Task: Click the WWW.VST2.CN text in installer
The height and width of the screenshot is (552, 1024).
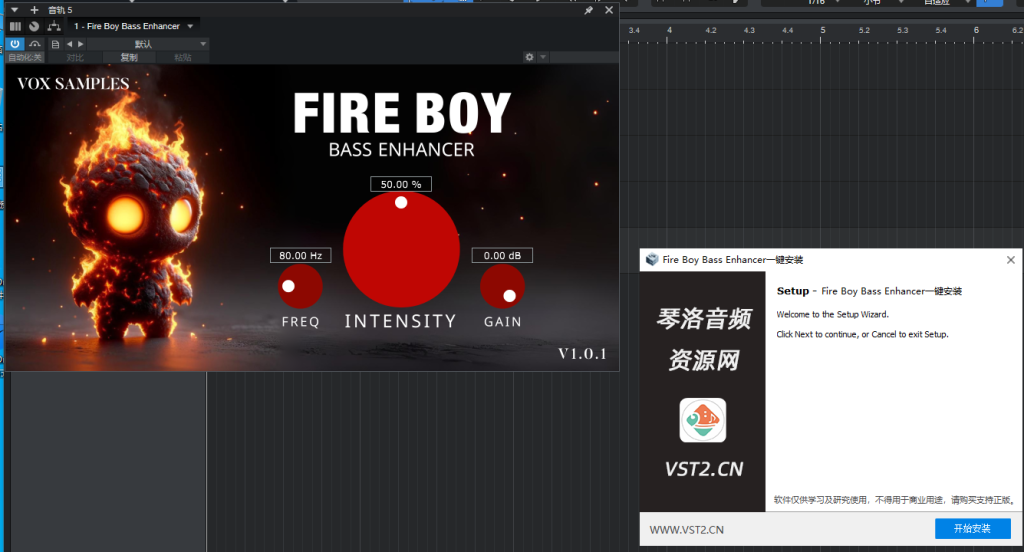Action: coord(686,530)
